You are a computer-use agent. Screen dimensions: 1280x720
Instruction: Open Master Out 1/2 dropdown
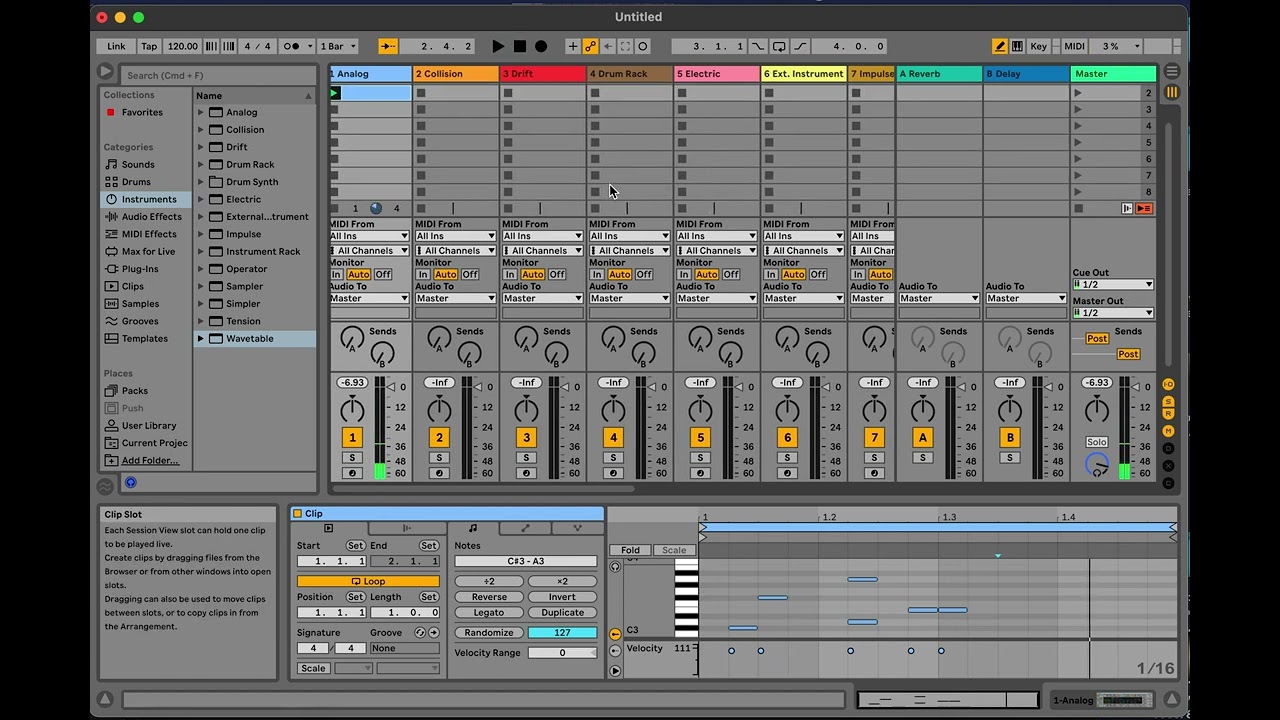[x=1113, y=313]
